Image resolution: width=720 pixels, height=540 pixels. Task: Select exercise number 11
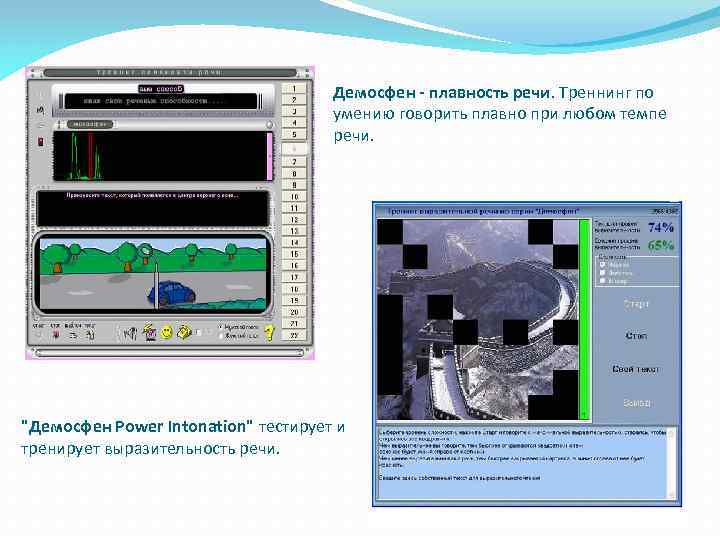[x=294, y=208]
